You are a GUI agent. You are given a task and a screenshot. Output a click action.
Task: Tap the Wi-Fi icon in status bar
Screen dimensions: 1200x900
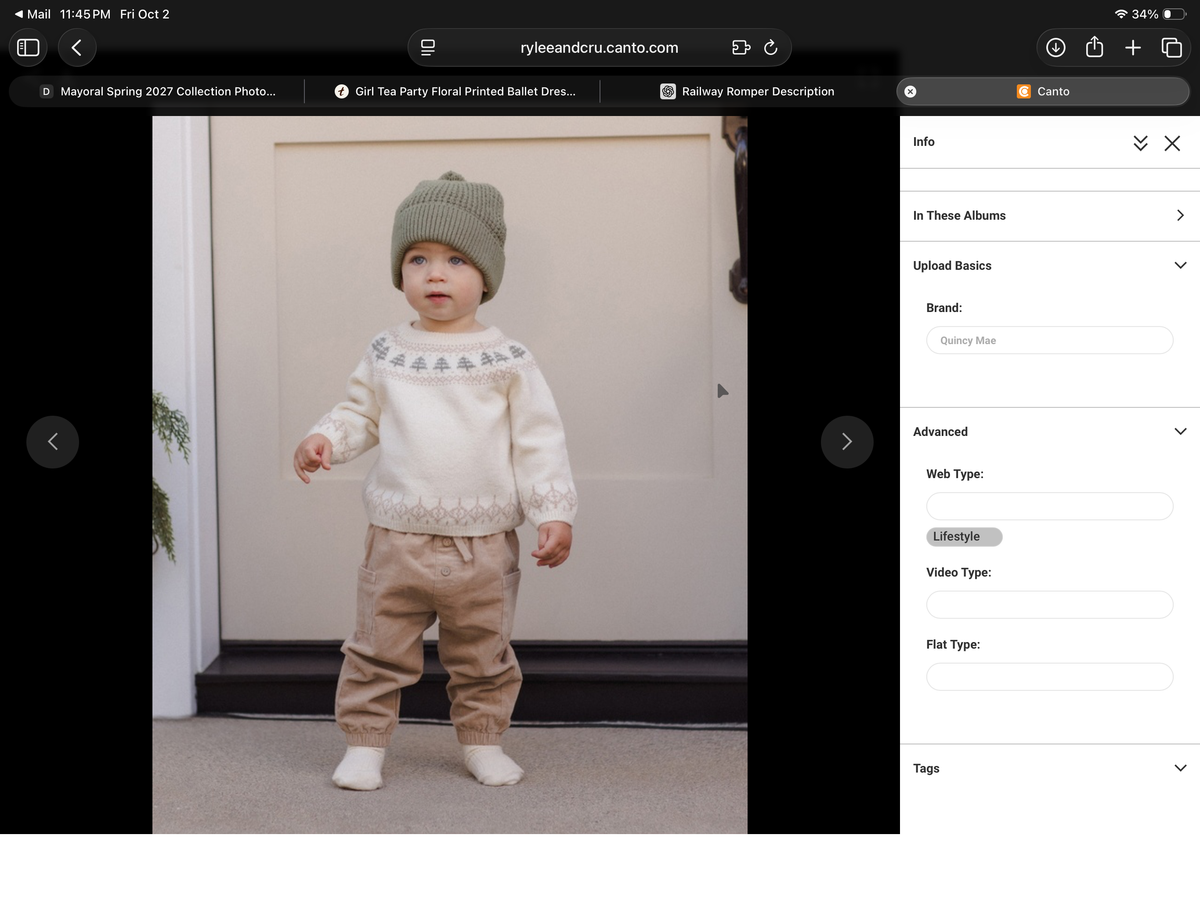1120,14
